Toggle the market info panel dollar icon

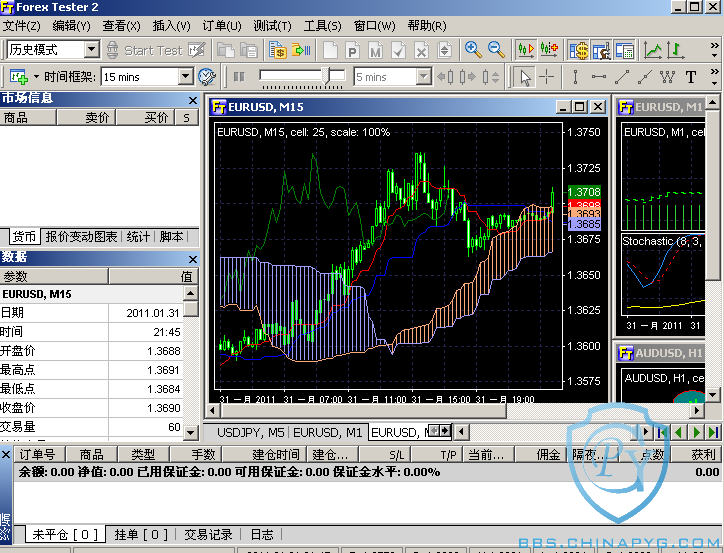tap(579, 50)
